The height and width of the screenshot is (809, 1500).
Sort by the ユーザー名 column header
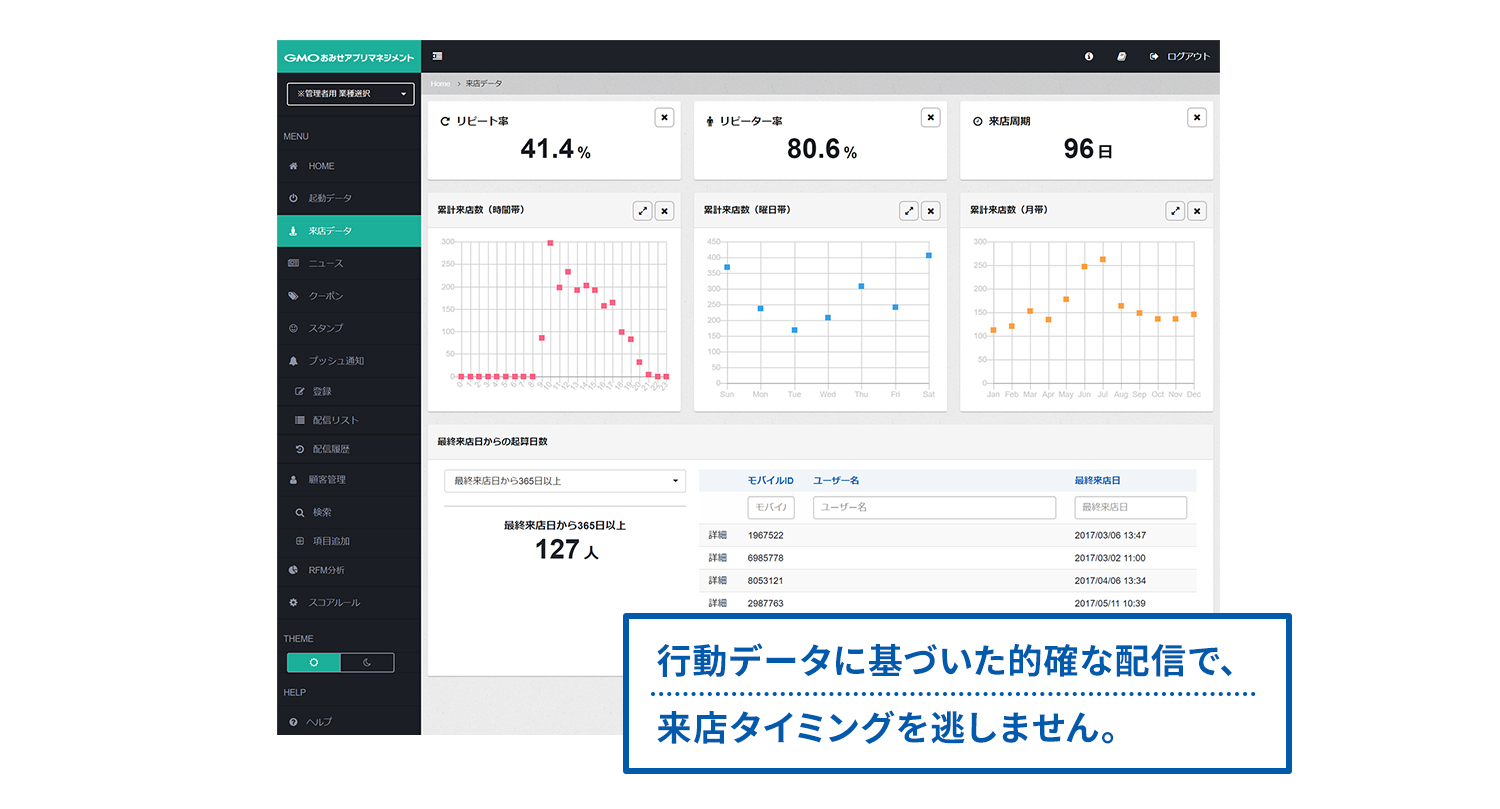[x=836, y=481]
